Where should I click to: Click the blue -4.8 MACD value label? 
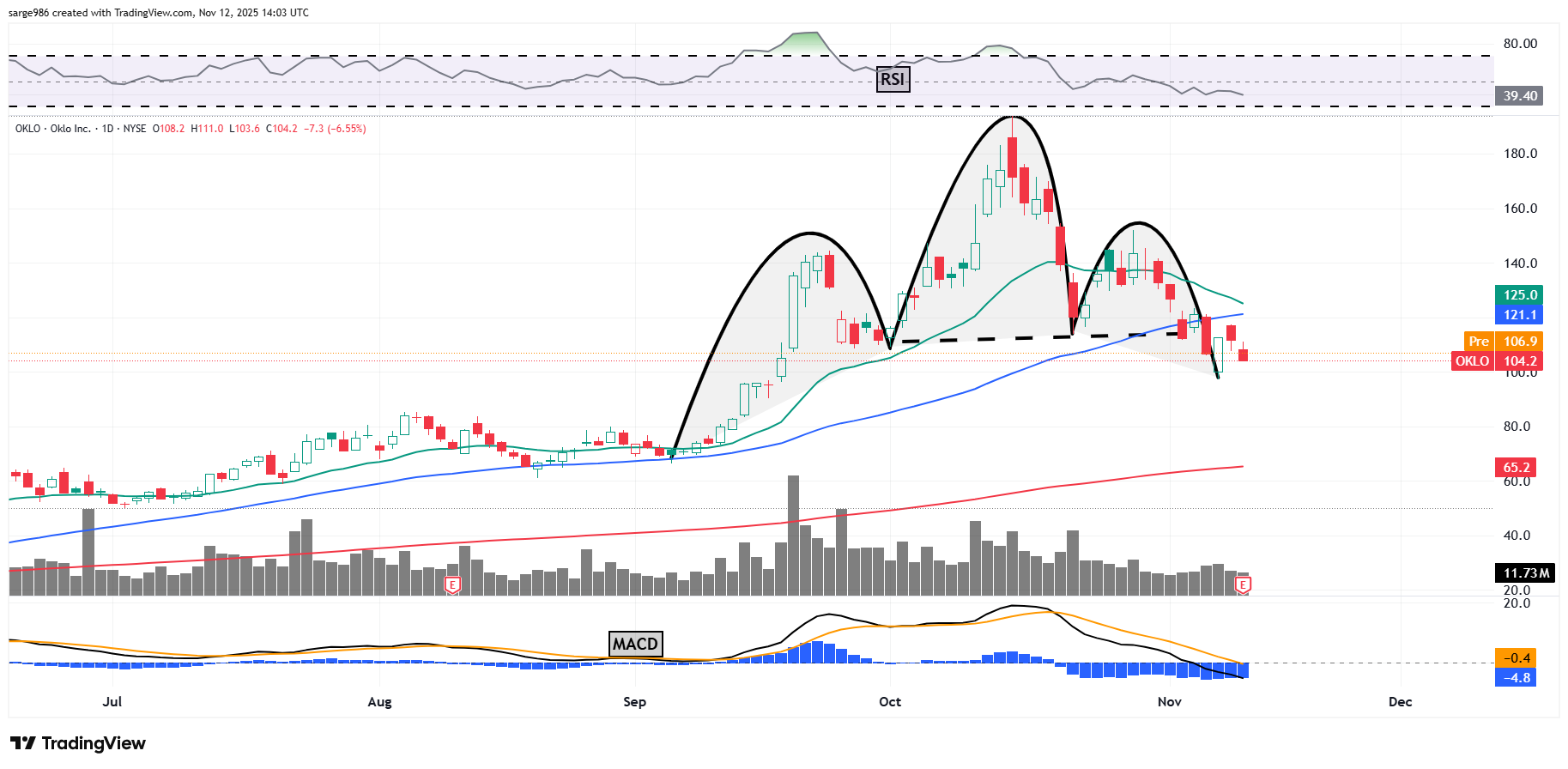pyautogui.click(x=1517, y=678)
